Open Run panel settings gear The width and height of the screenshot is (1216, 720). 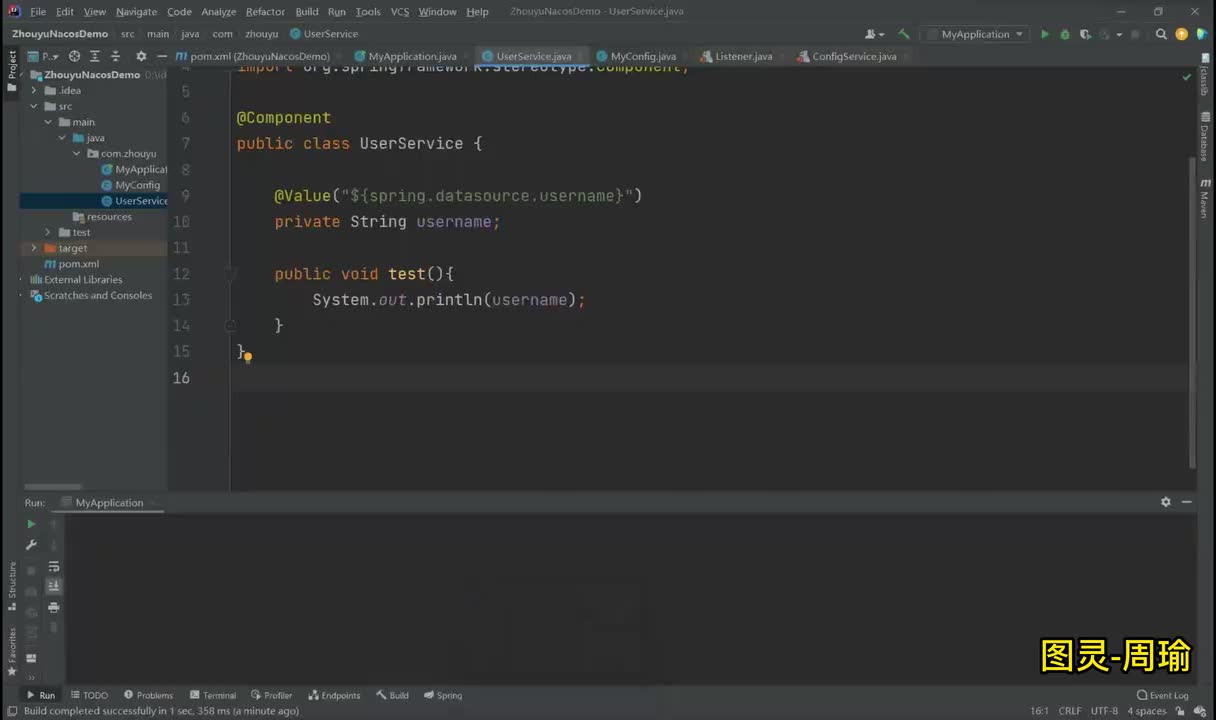point(1166,502)
